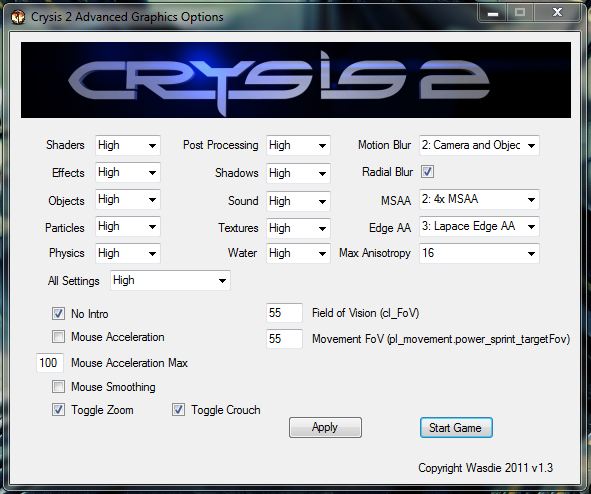The height and width of the screenshot is (494, 591).
Task: Click the Movement FoV value field
Action: coord(284,339)
